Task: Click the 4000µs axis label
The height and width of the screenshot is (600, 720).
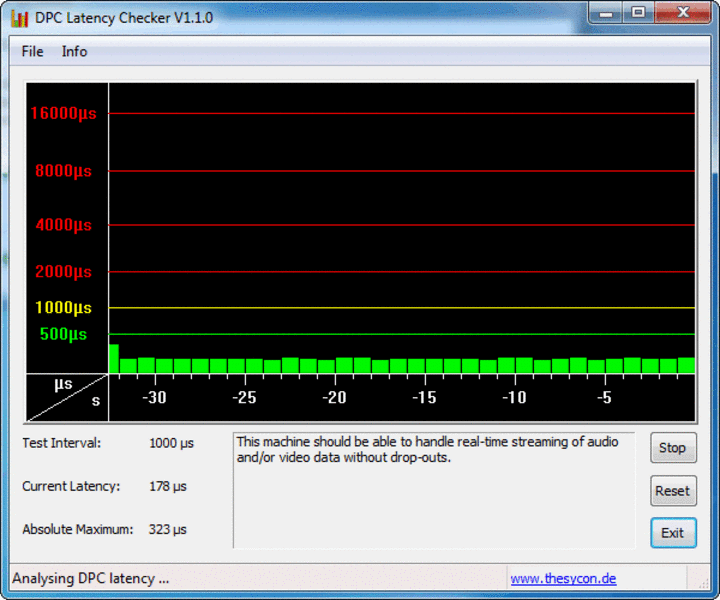Action: click(x=63, y=225)
